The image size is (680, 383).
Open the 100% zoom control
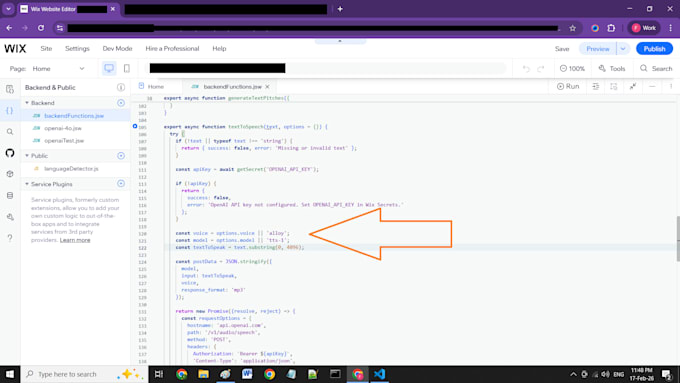click(x=572, y=69)
